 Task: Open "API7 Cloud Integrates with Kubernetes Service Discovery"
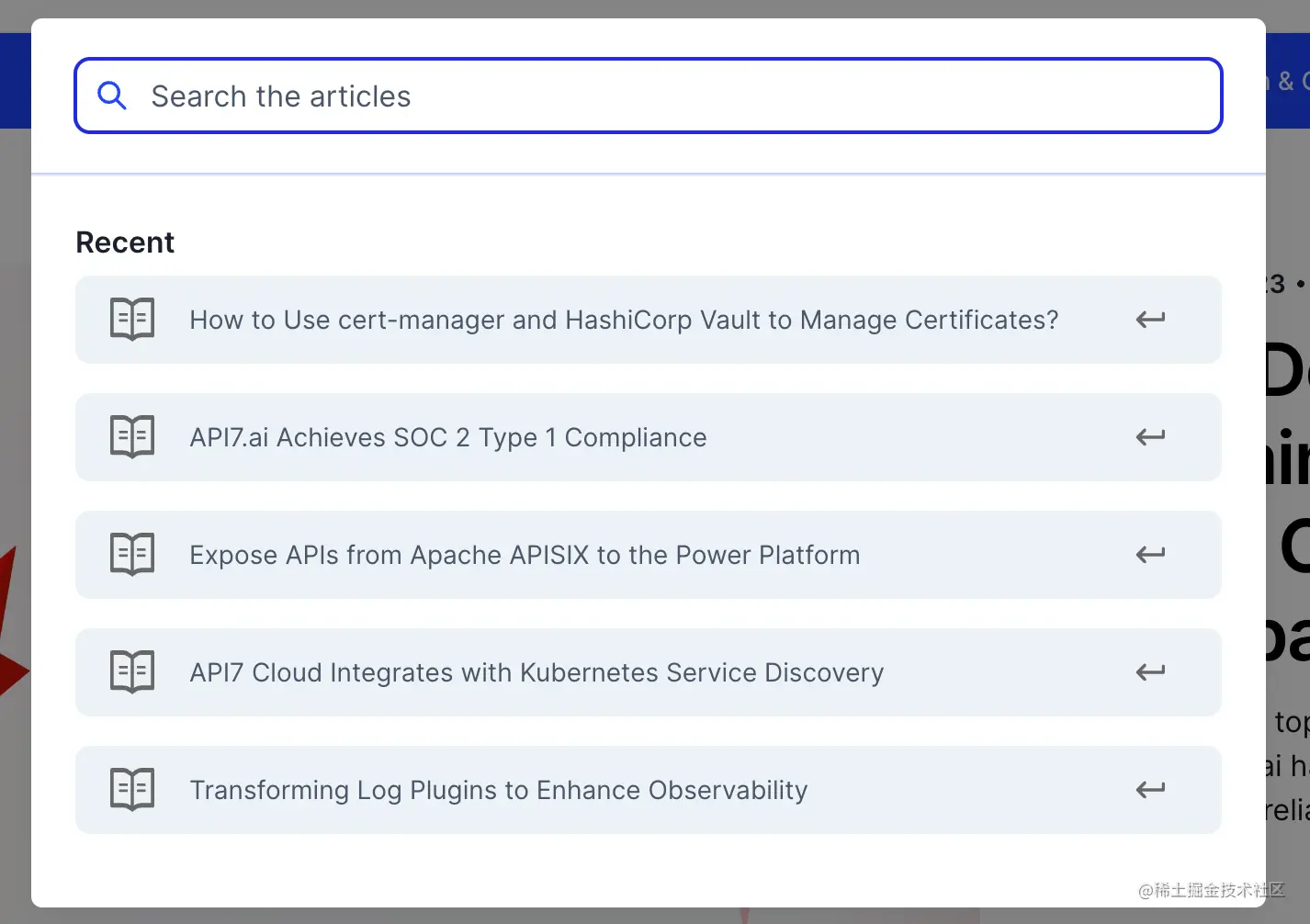pos(649,672)
